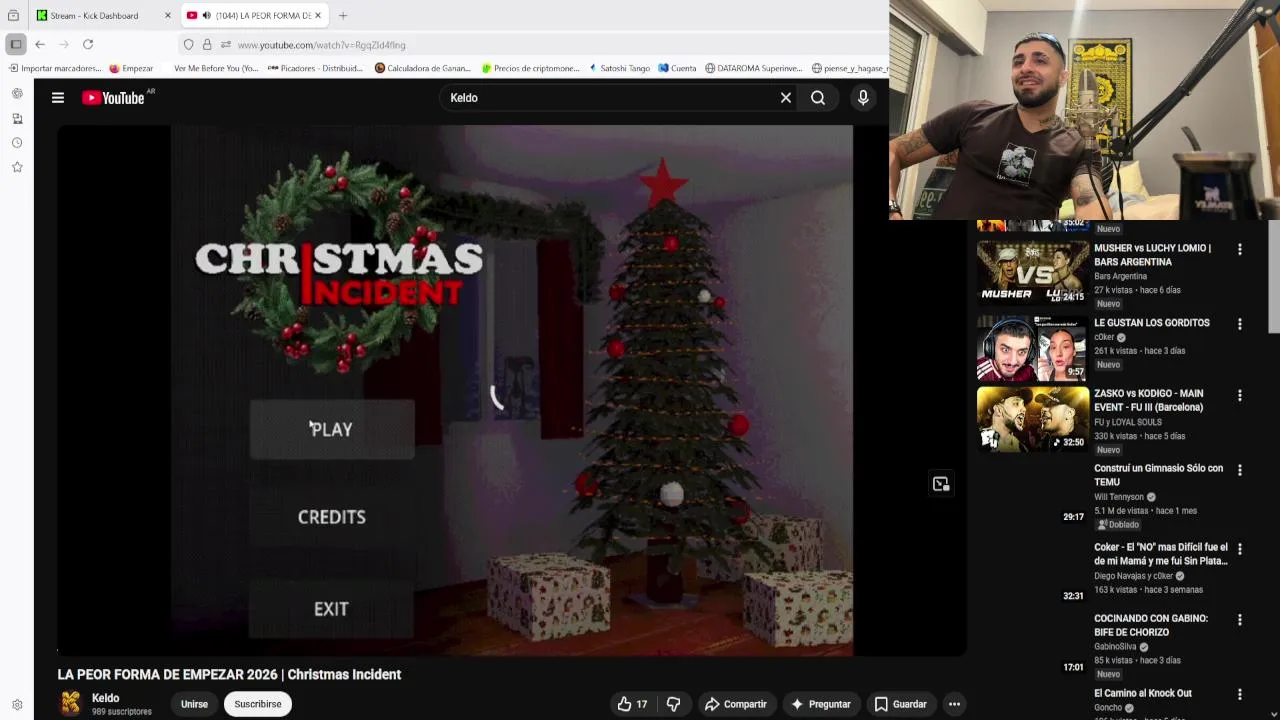Open Keldo channel avatar

point(71,704)
